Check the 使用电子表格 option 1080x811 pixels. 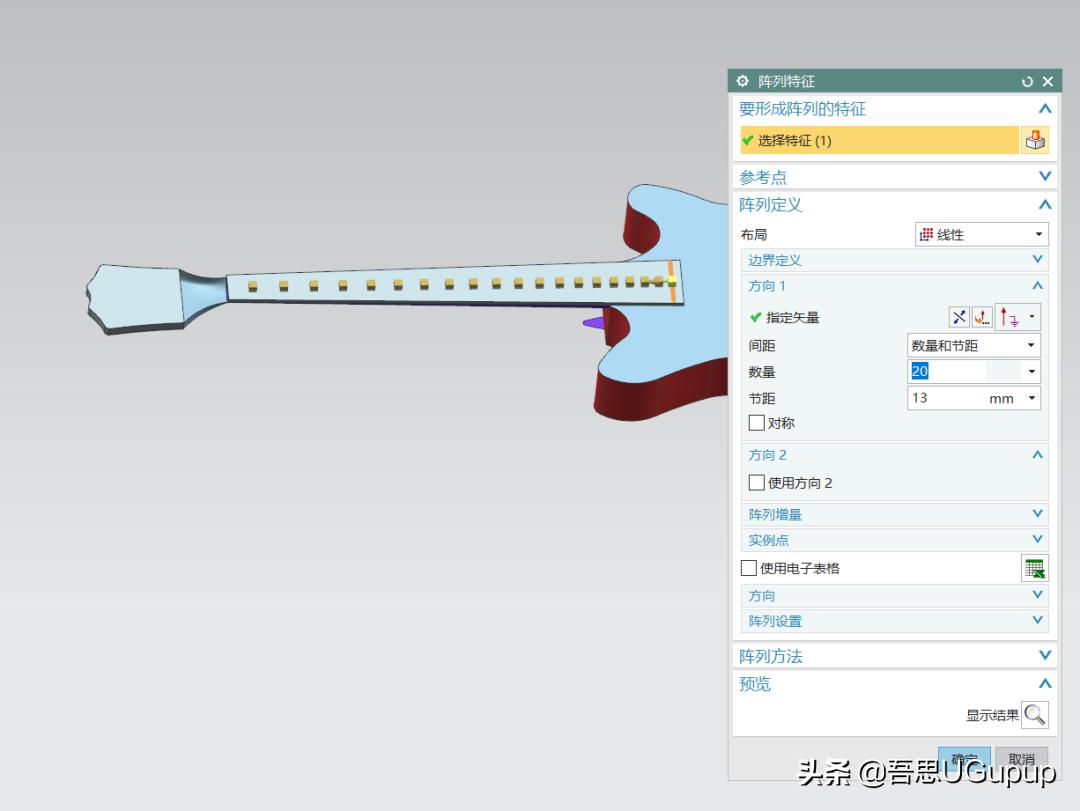[x=748, y=567]
